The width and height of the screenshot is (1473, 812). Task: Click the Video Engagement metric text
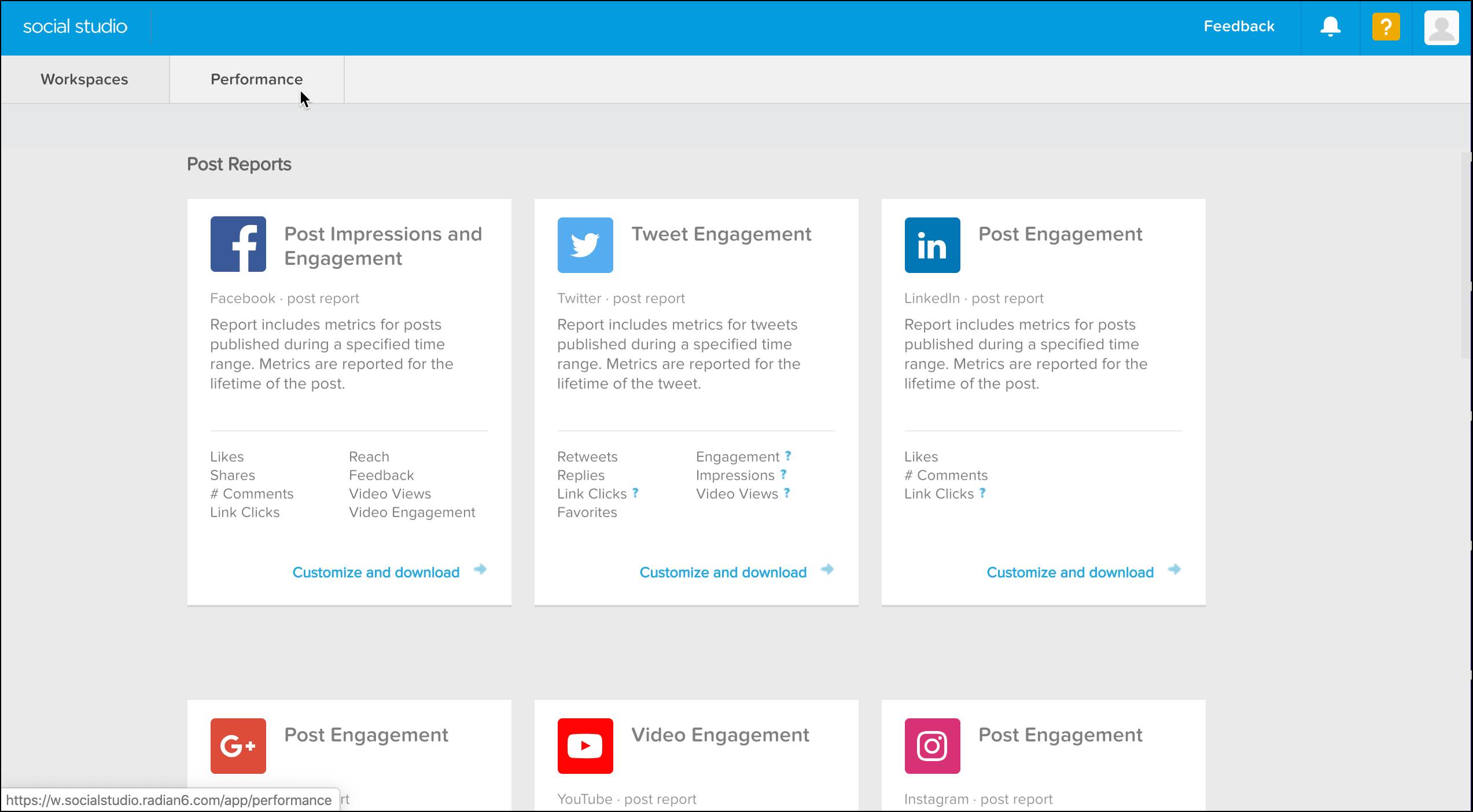412,512
